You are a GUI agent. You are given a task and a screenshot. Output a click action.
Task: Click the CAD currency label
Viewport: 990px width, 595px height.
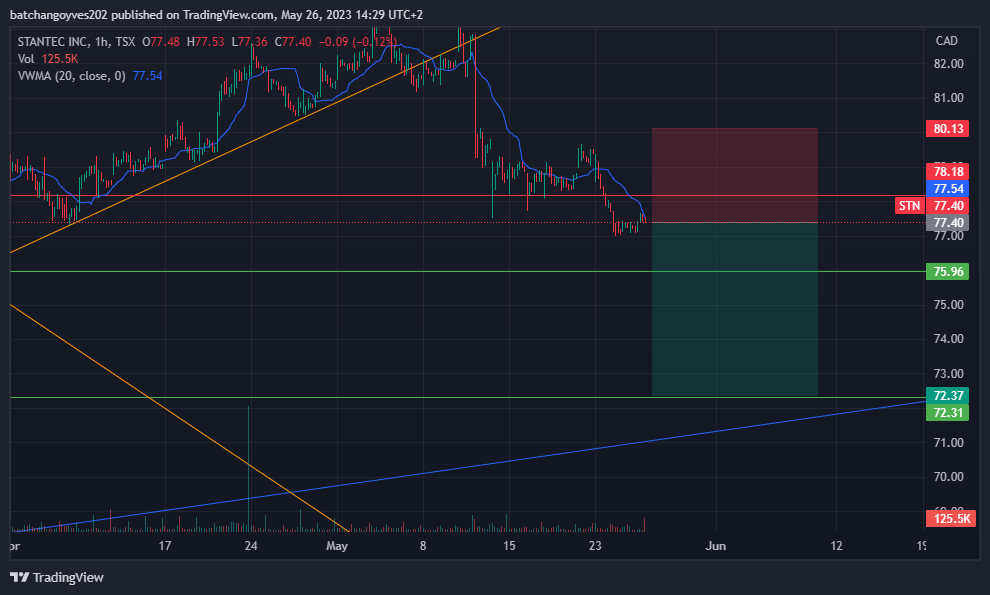(x=946, y=40)
